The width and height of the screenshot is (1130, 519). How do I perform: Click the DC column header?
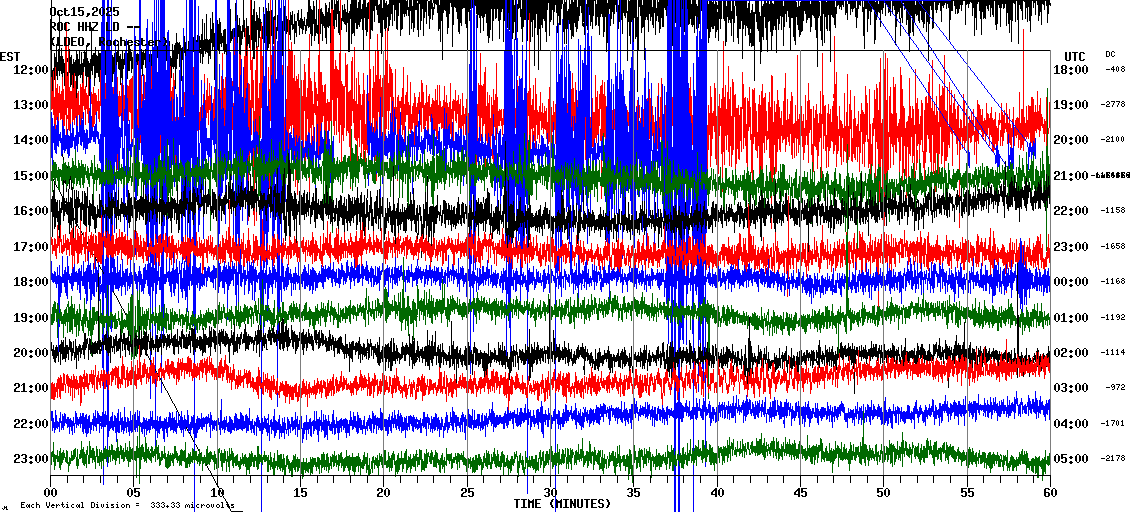pyautogui.click(x=1110, y=54)
